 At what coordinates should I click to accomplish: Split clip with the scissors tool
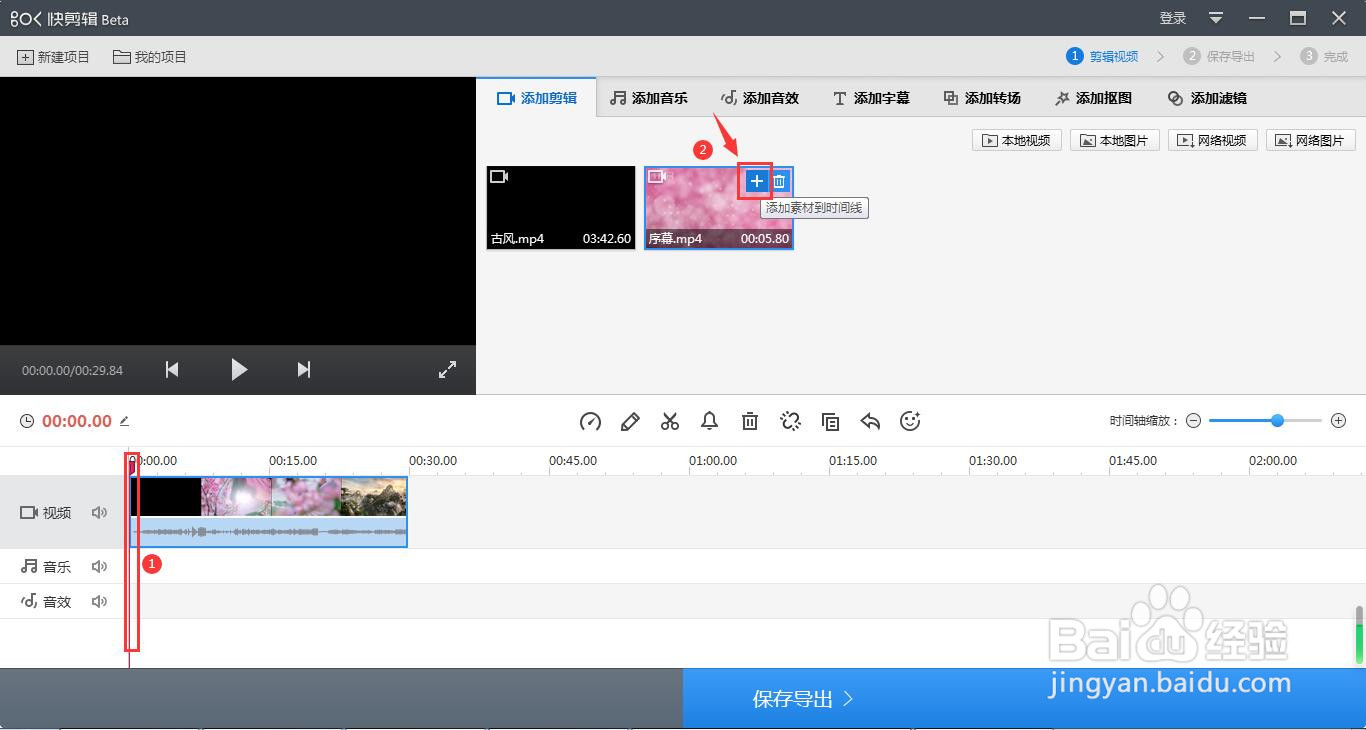670,422
